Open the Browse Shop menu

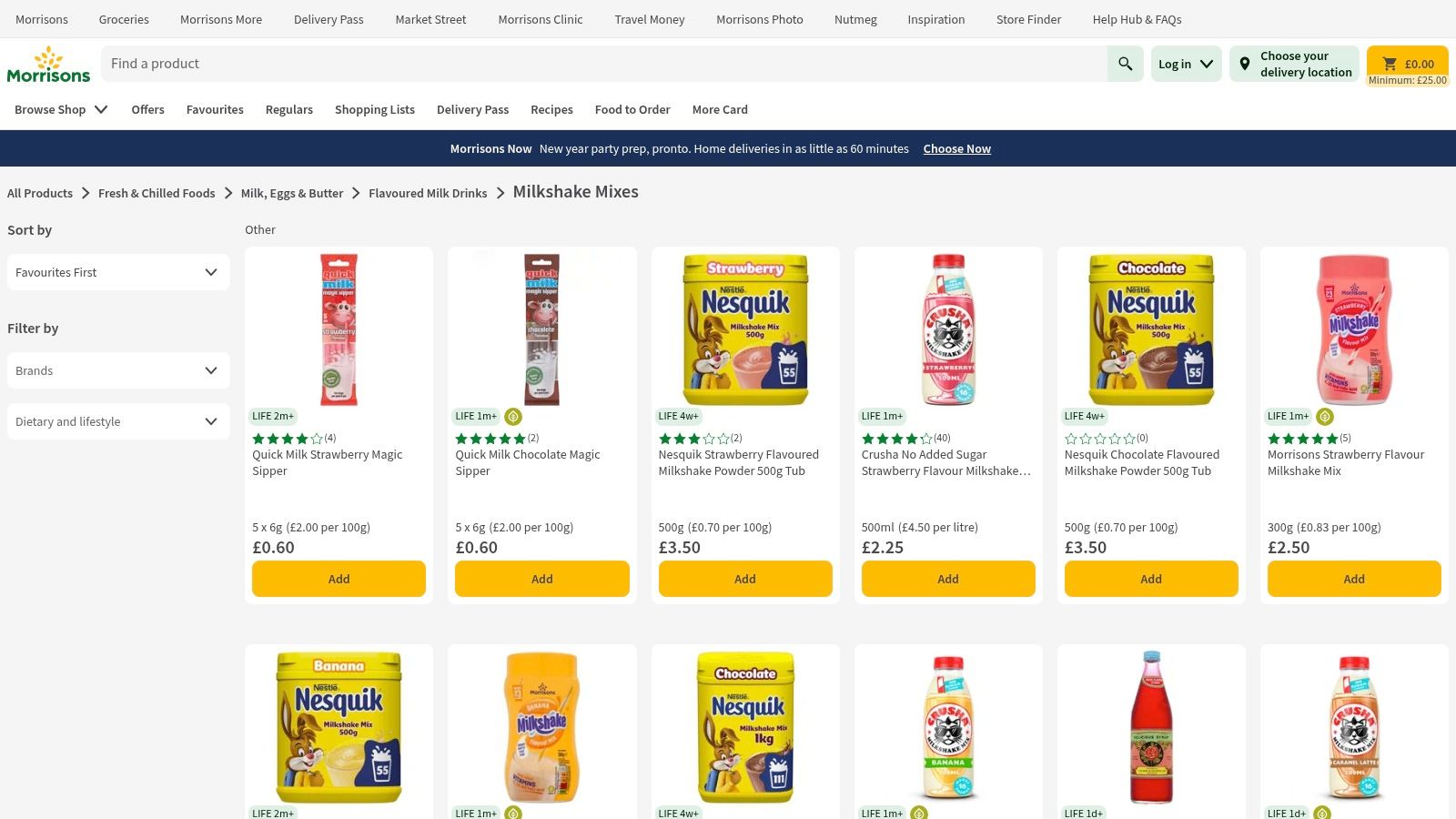click(x=60, y=109)
